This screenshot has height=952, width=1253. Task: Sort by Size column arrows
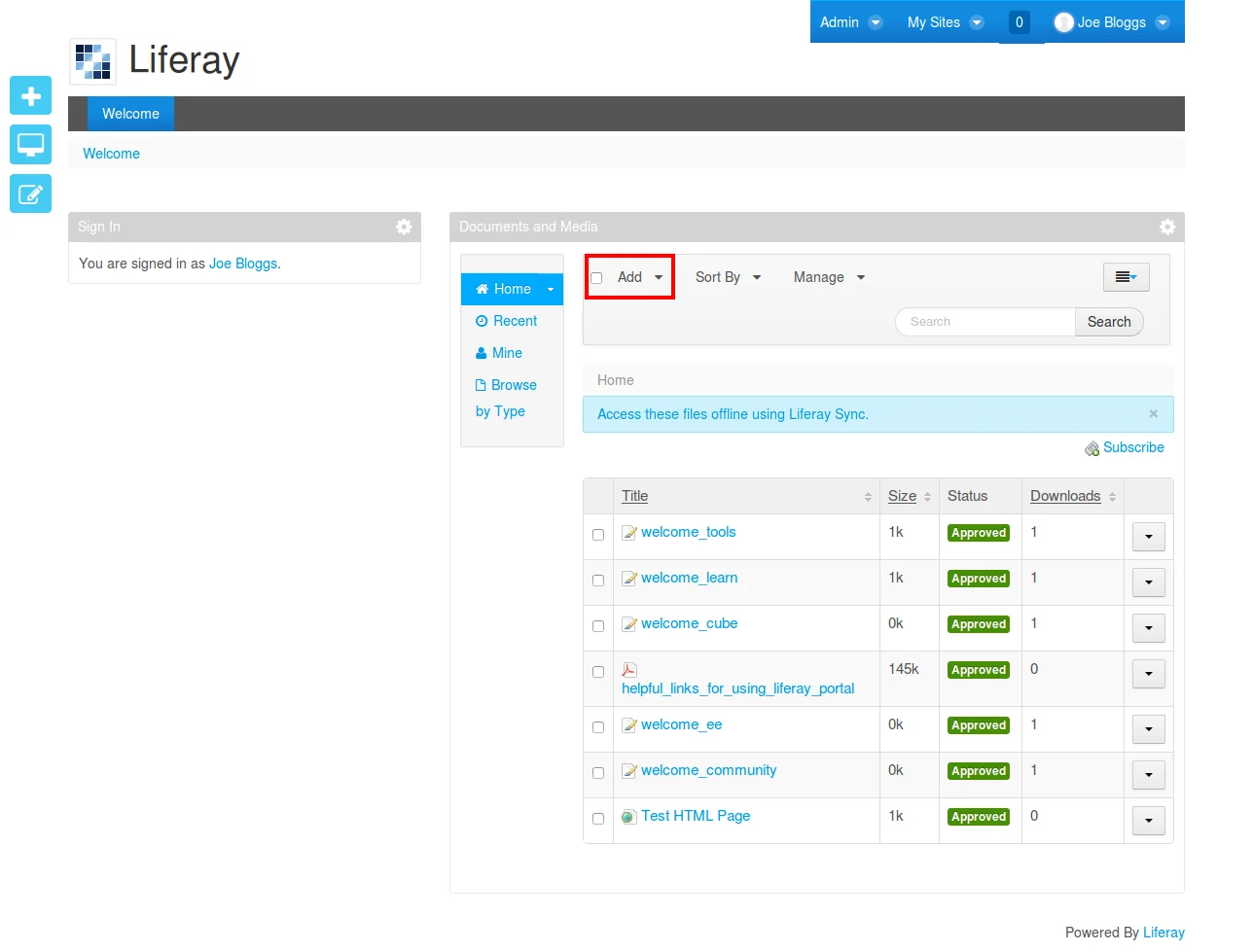[x=927, y=497]
